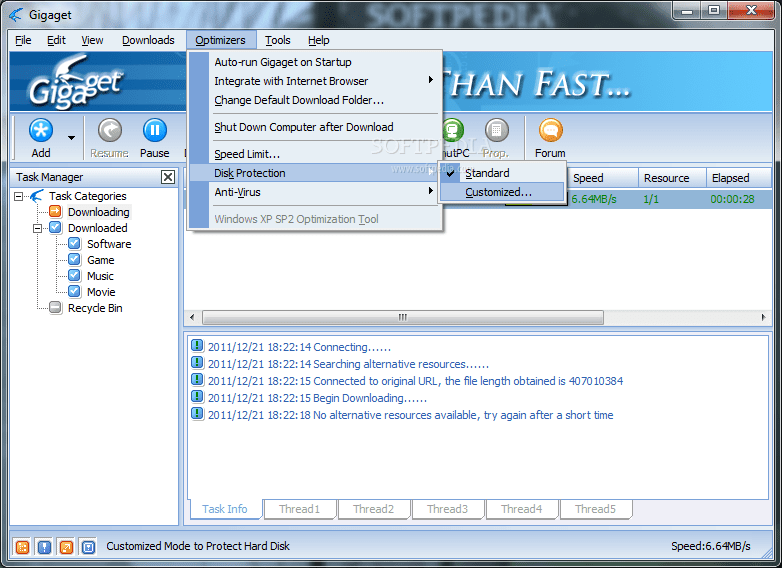Click the Downloading orange arrow icon

click(55, 211)
